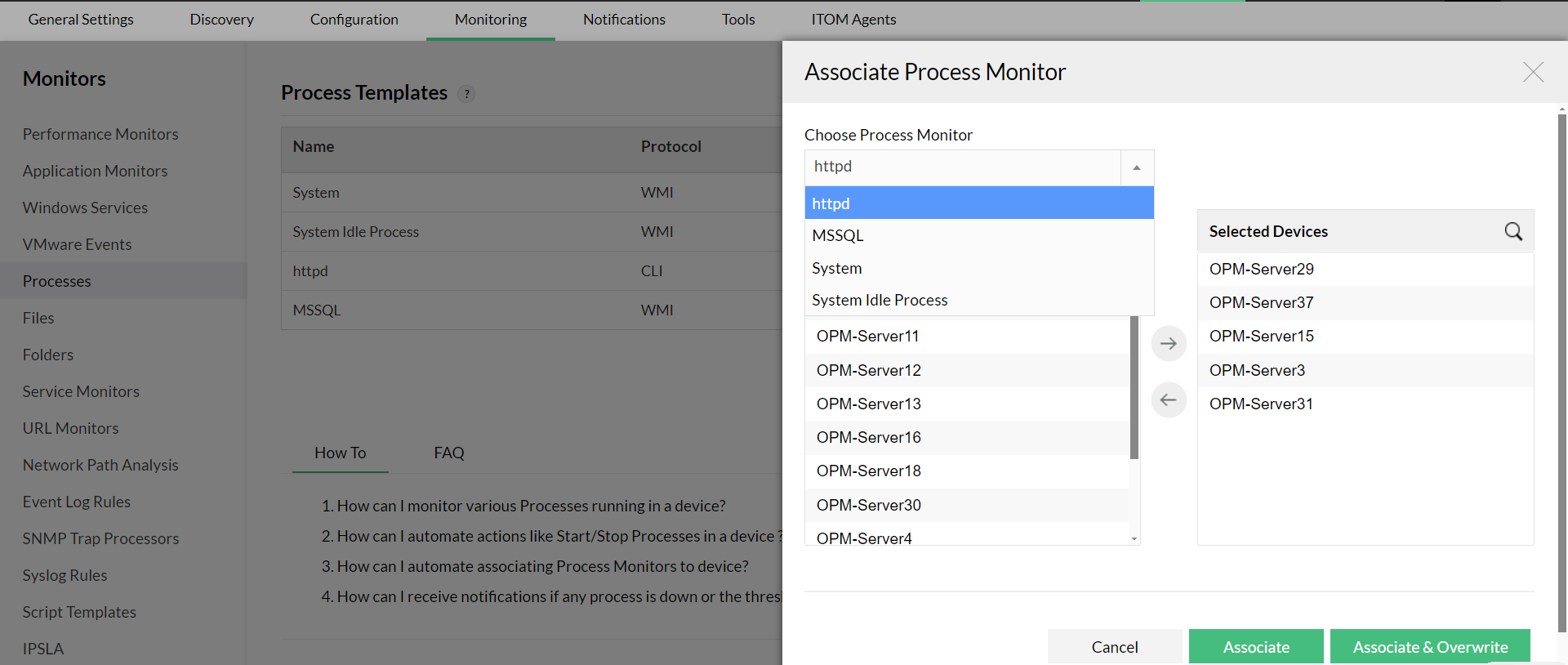The height and width of the screenshot is (665, 1568).
Task: Cancel the association dialog
Action: pos(1114,646)
